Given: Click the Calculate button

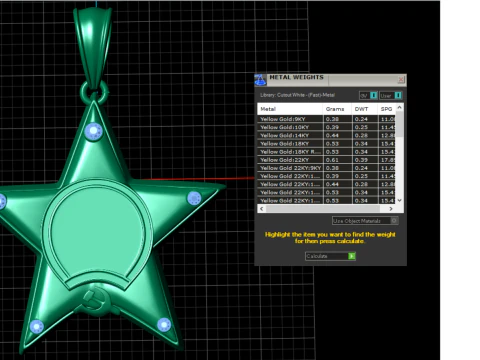Looking at the screenshot, I should (330, 256).
